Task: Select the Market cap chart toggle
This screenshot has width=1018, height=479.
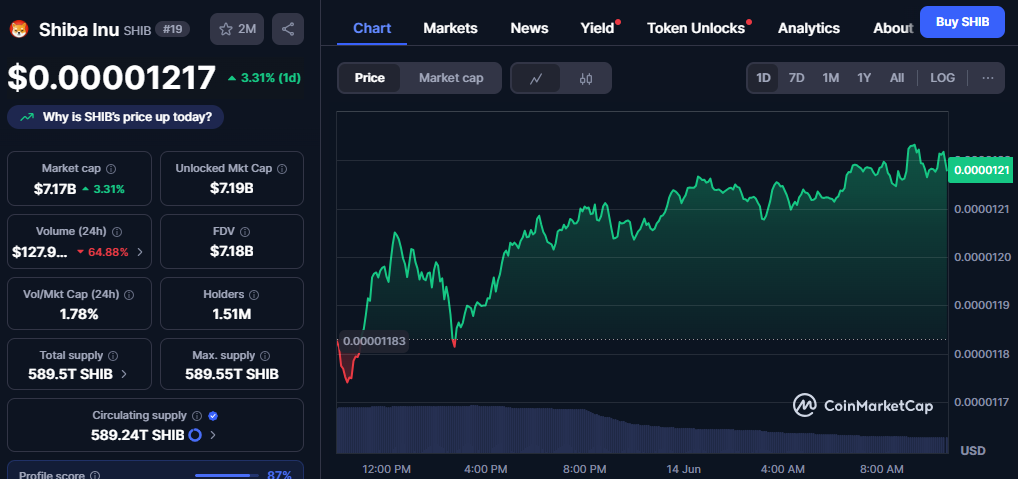Action: click(x=451, y=79)
